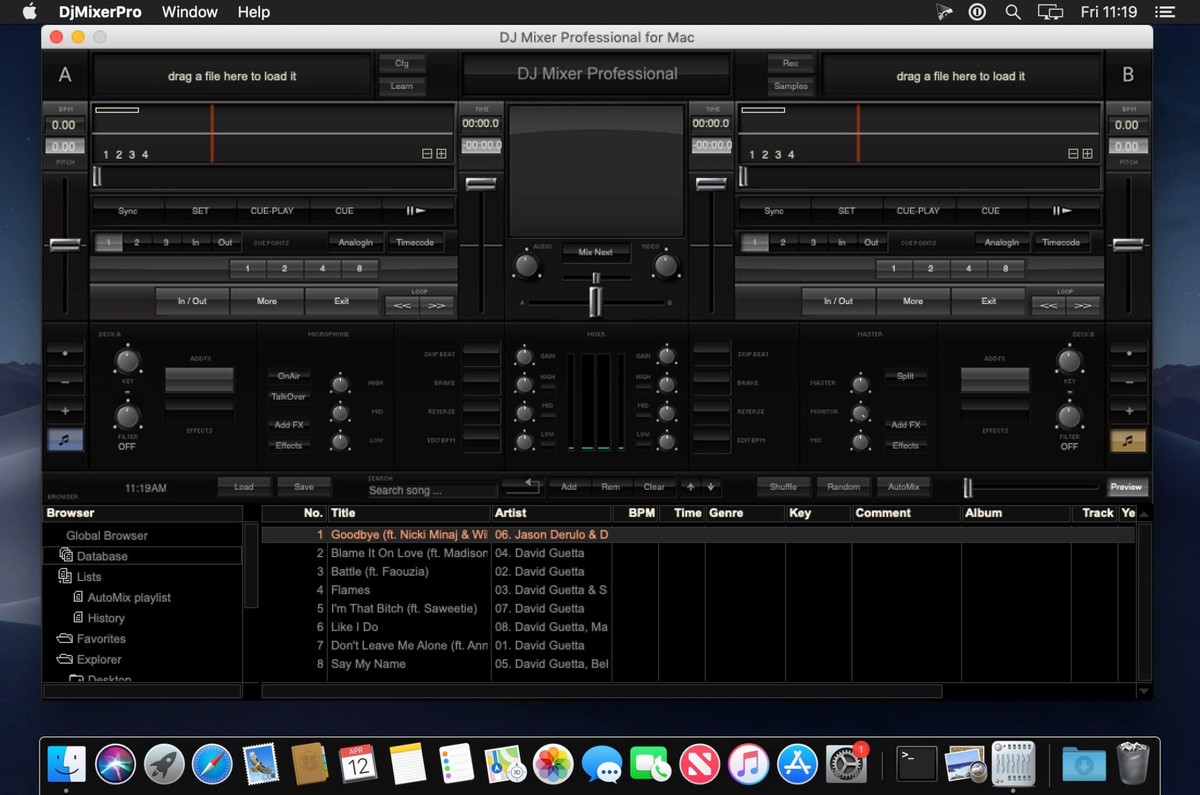Viewport: 1200px width, 795px height.
Task: Zoom in deck B waveform (plus box icon)
Action: pyautogui.click(x=1087, y=154)
